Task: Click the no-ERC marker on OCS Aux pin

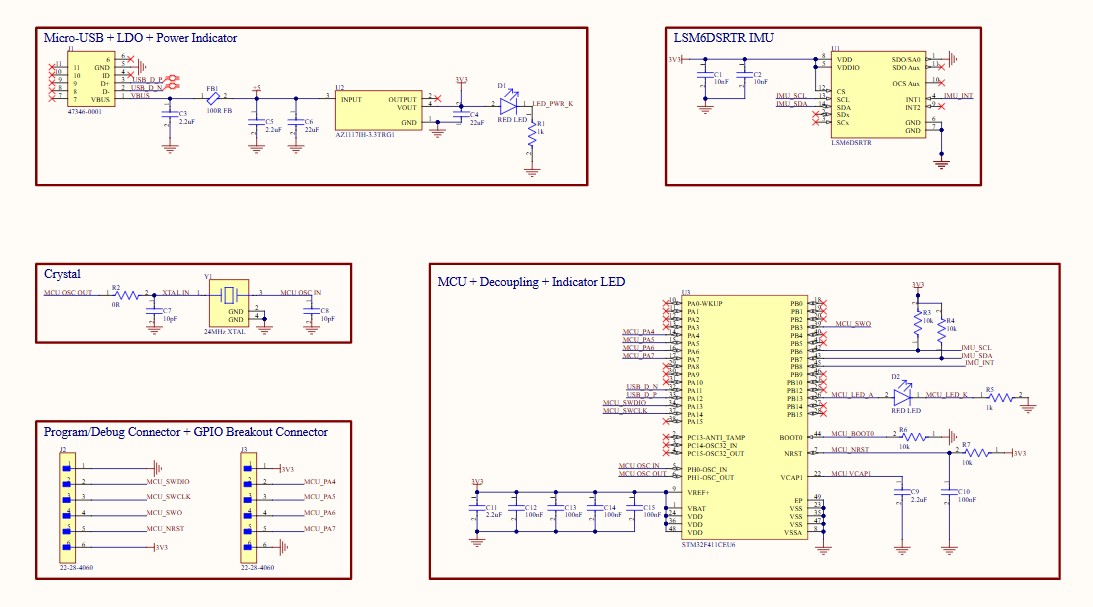Action: (x=940, y=83)
